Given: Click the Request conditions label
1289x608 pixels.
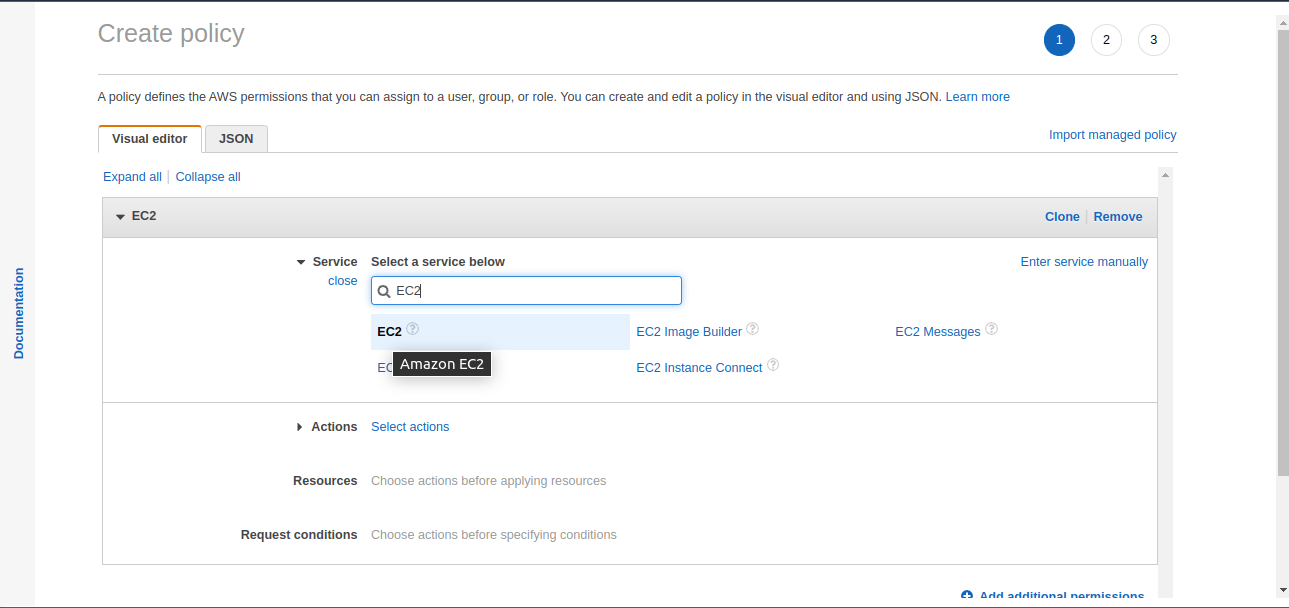Looking at the screenshot, I should tap(299, 535).
